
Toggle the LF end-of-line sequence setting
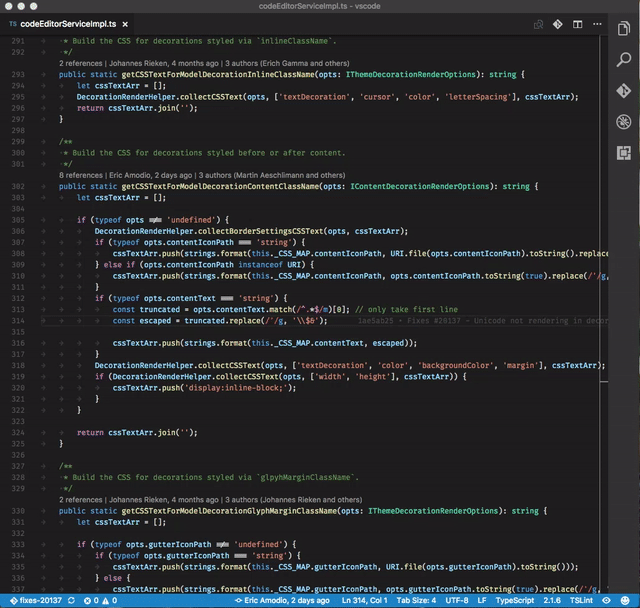(x=483, y=600)
